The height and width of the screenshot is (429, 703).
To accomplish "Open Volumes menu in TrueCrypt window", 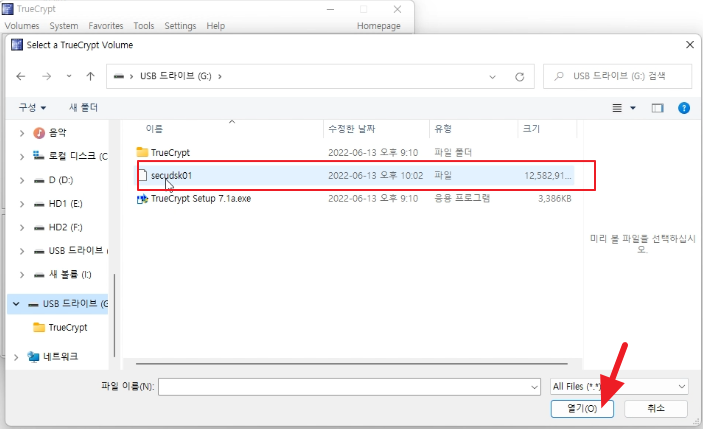I will pyautogui.click(x=22, y=26).
